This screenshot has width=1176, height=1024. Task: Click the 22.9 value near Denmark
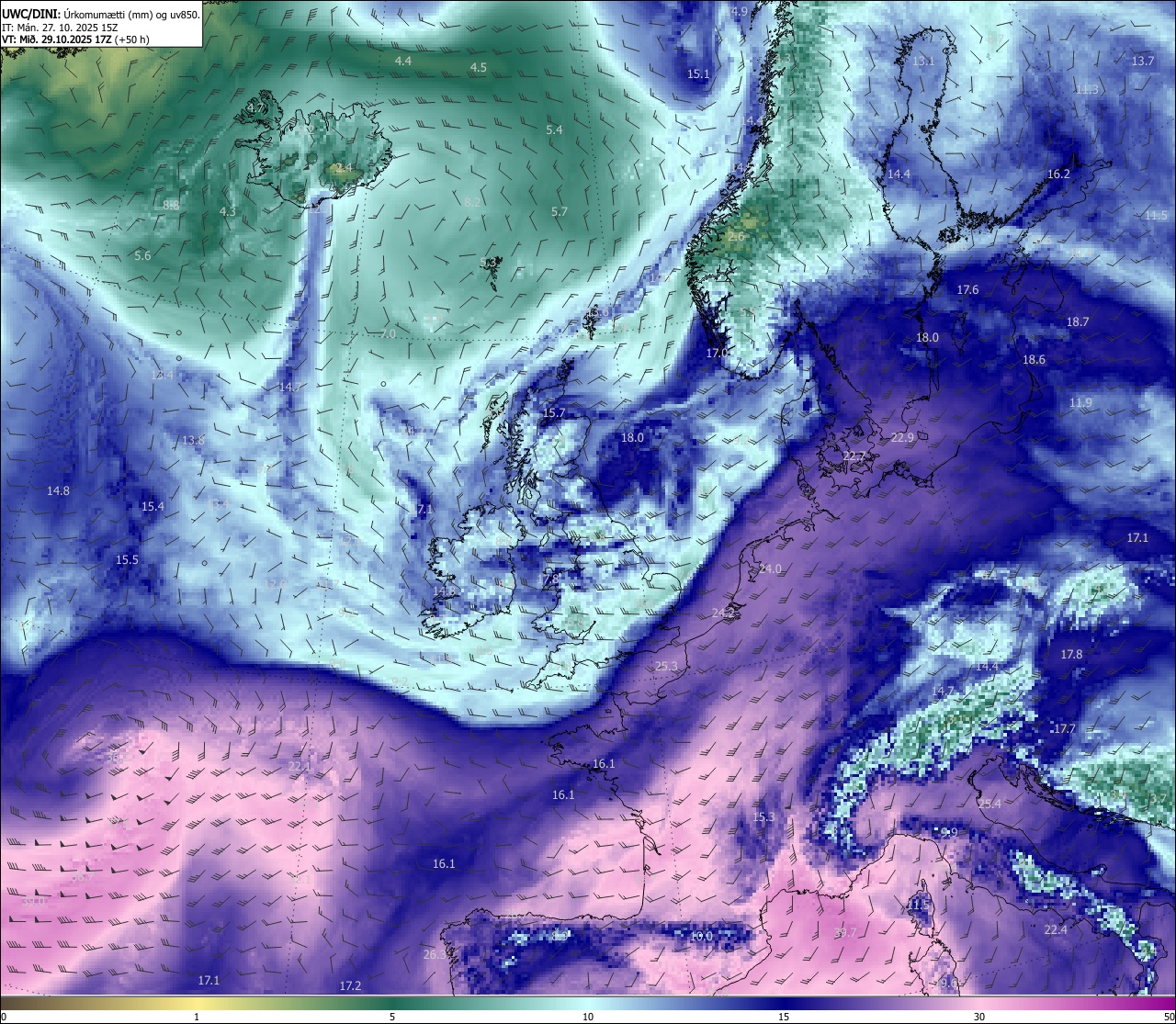point(902,438)
